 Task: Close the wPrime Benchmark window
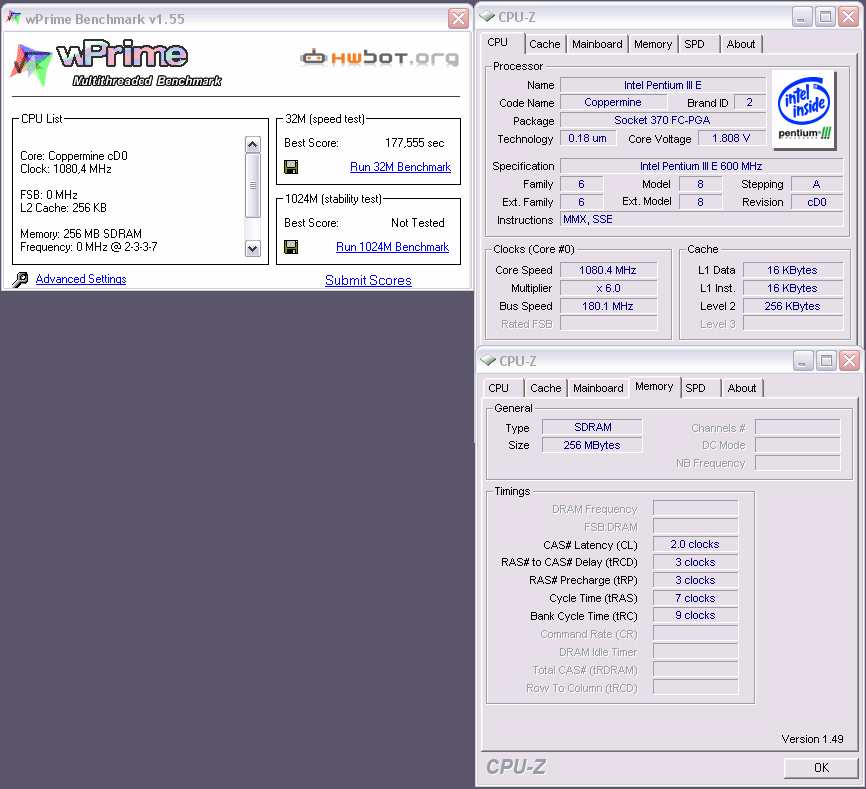click(458, 19)
